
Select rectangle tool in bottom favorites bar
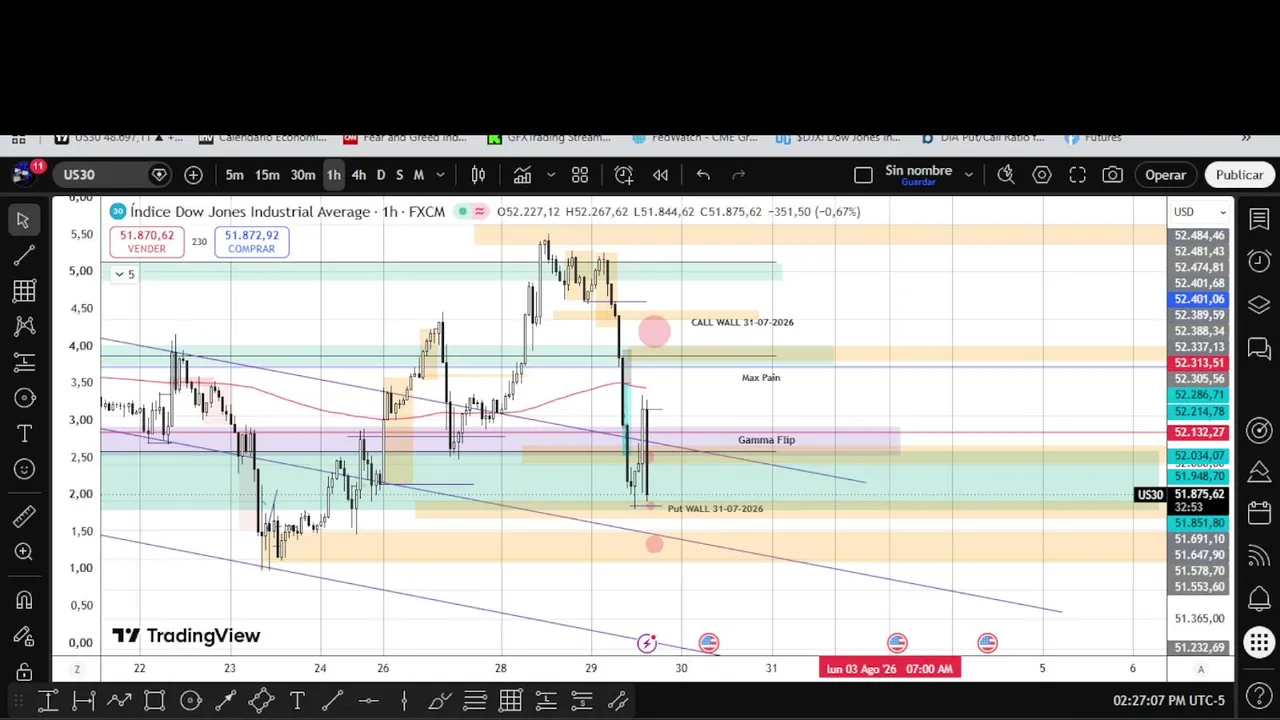pyautogui.click(x=154, y=701)
